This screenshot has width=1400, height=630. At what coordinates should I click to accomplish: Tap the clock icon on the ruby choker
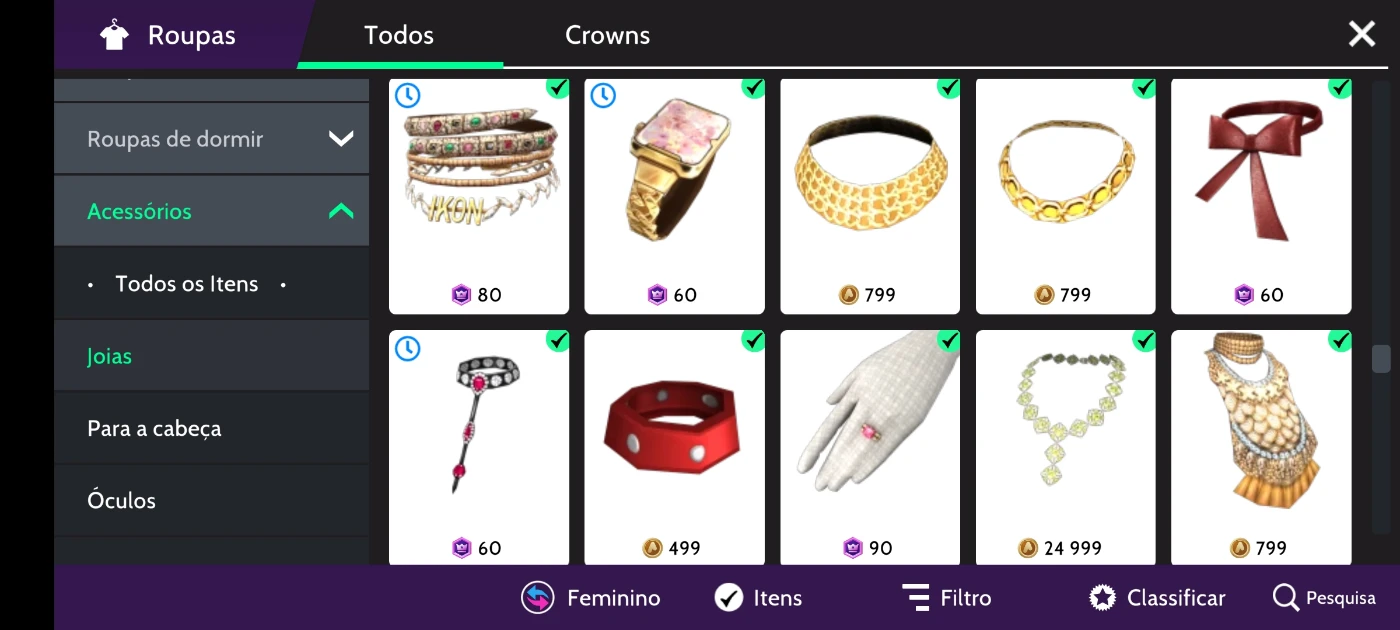click(x=407, y=348)
